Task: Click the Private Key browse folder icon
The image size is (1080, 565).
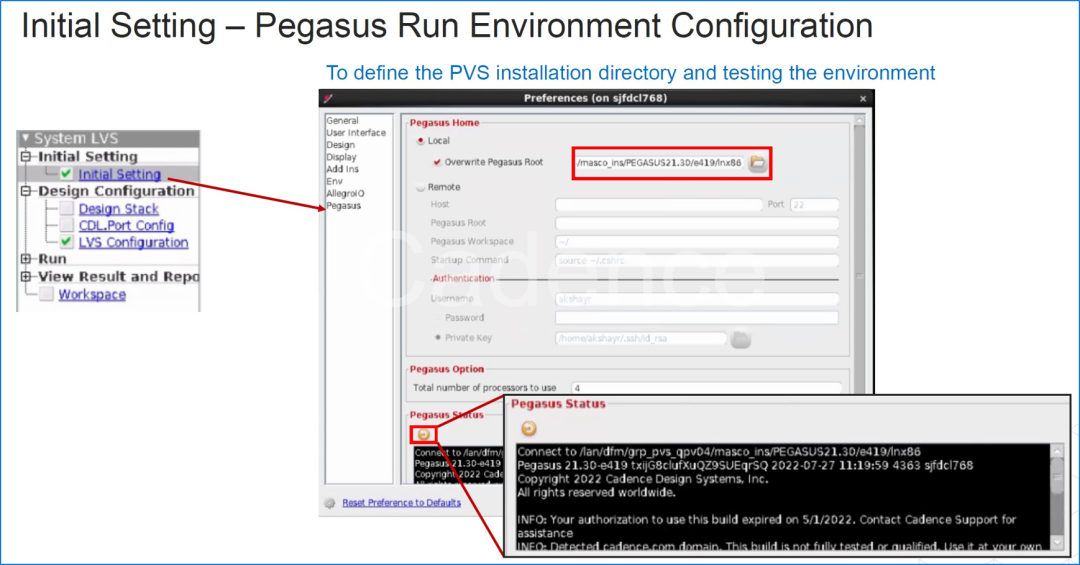Action: coord(740,339)
